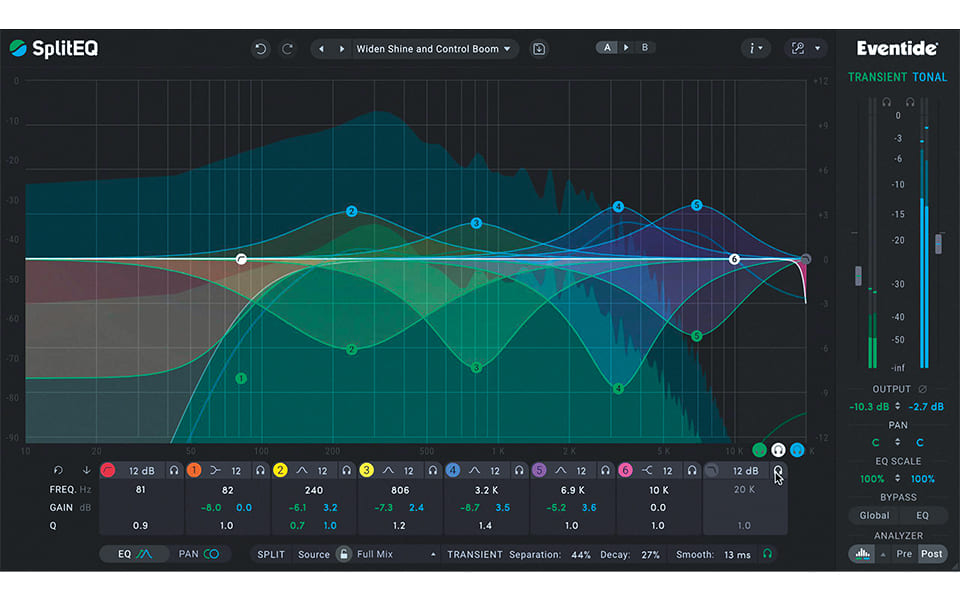Click the Decay value 27%

pyautogui.click(x=650, y=555)
